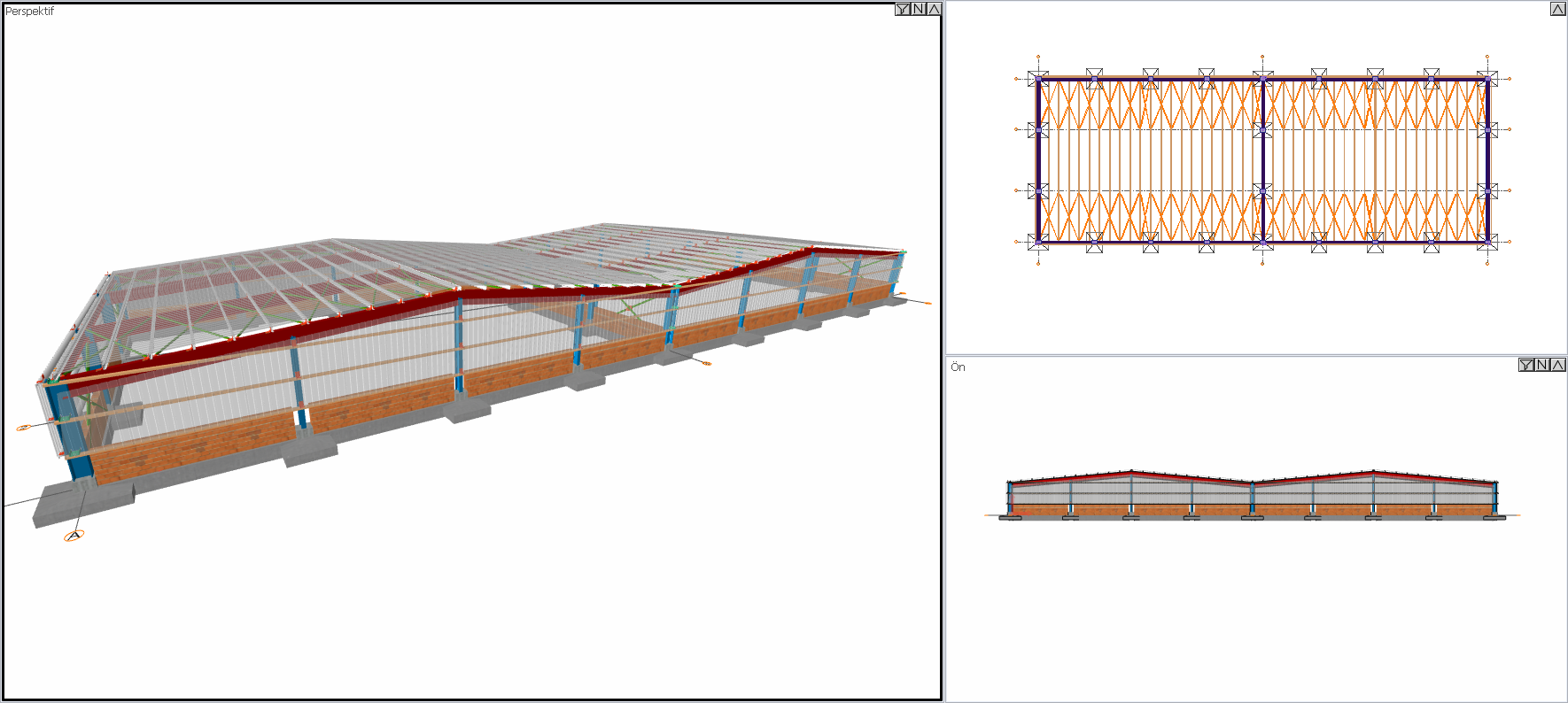Select the central valley column in Ön view

click(x=1252, y=498)
